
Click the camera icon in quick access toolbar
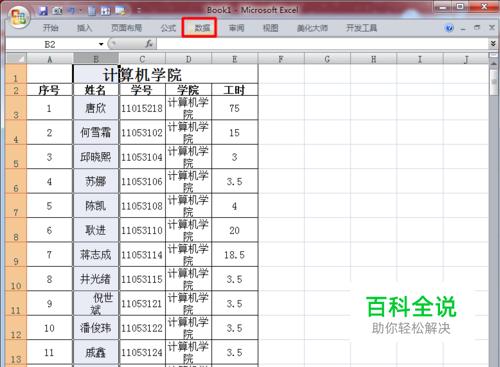[x=57, y=11]
